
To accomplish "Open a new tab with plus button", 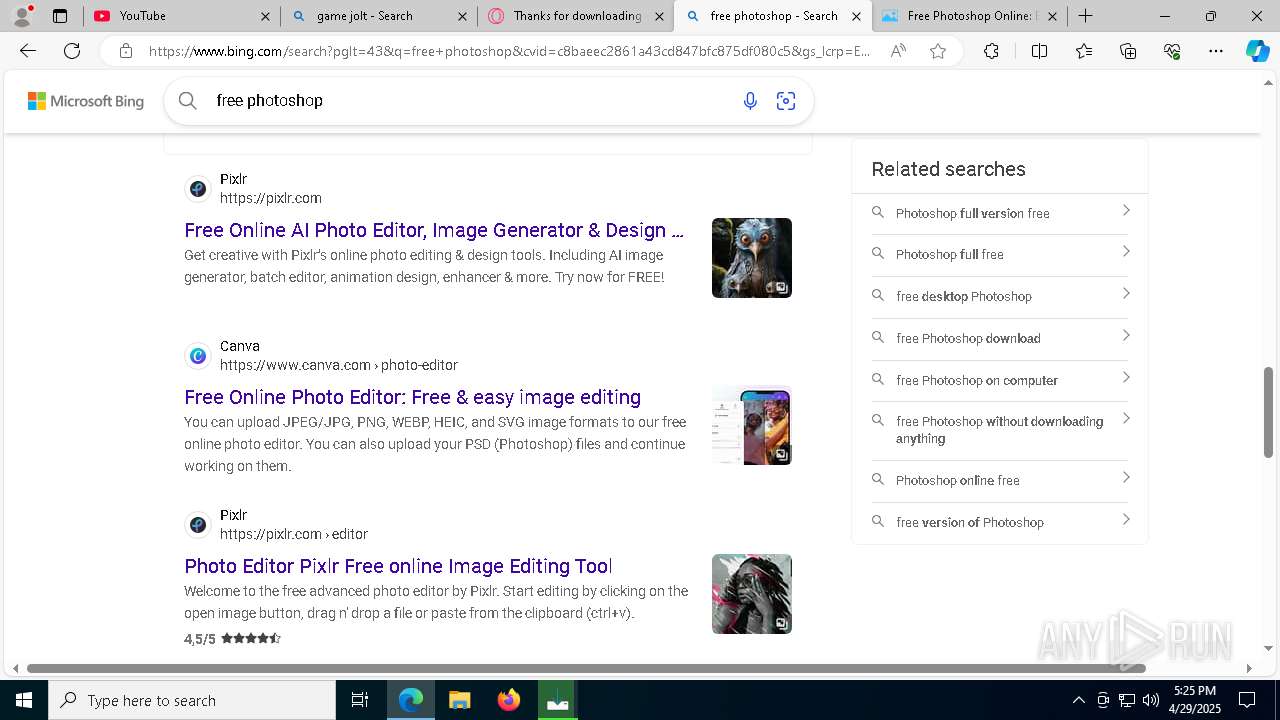I will point(1085,16).
